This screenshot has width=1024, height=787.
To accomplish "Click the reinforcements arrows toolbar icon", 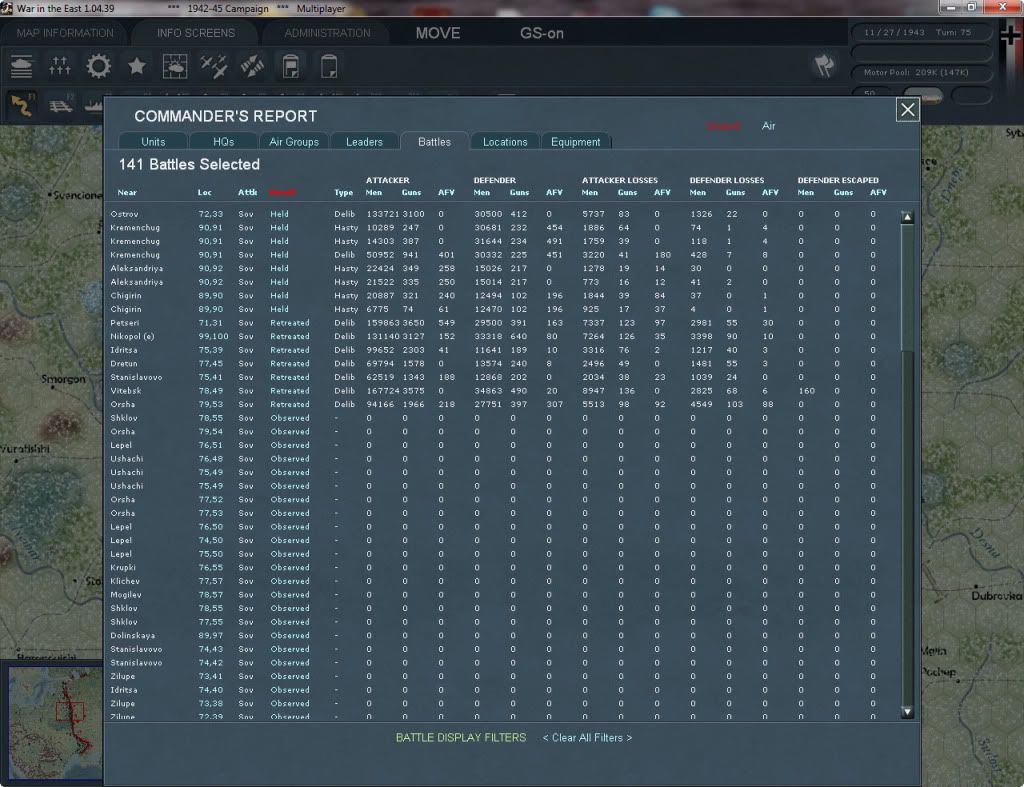I will (59, 66).
